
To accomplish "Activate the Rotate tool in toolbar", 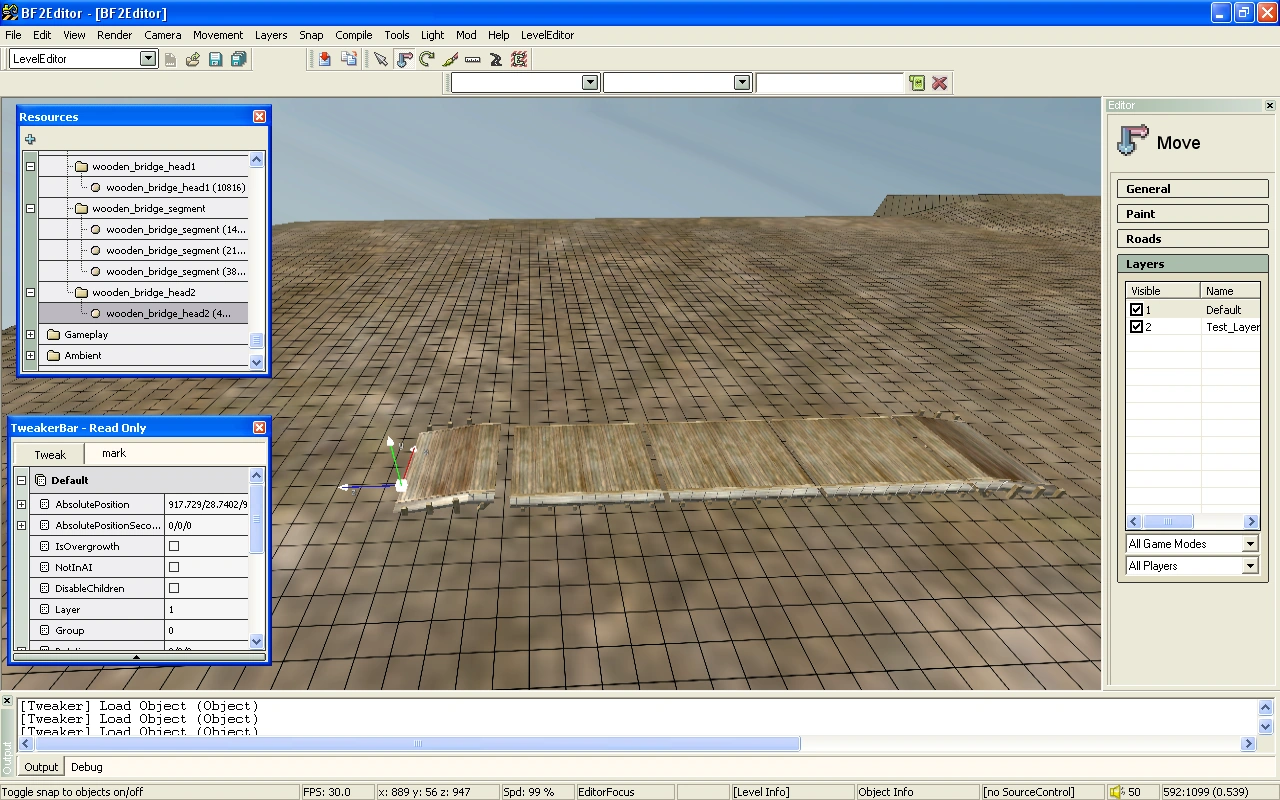I will point(427,59).
